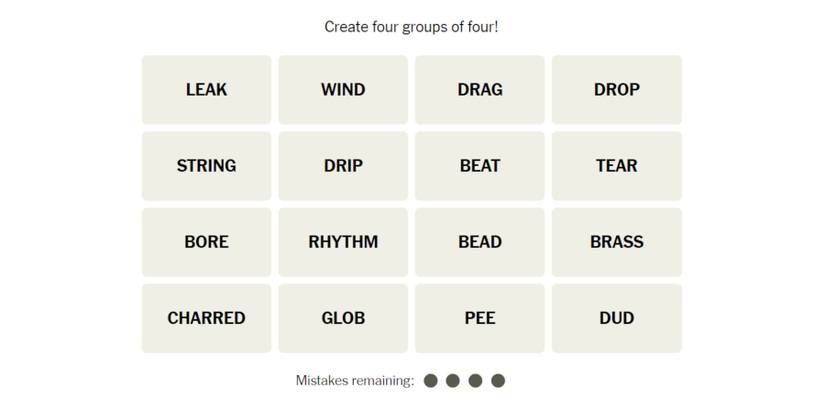The height and width of the screenshot is (413, 825).
Task: Tap the STRING tile
Action: [206, 166]
